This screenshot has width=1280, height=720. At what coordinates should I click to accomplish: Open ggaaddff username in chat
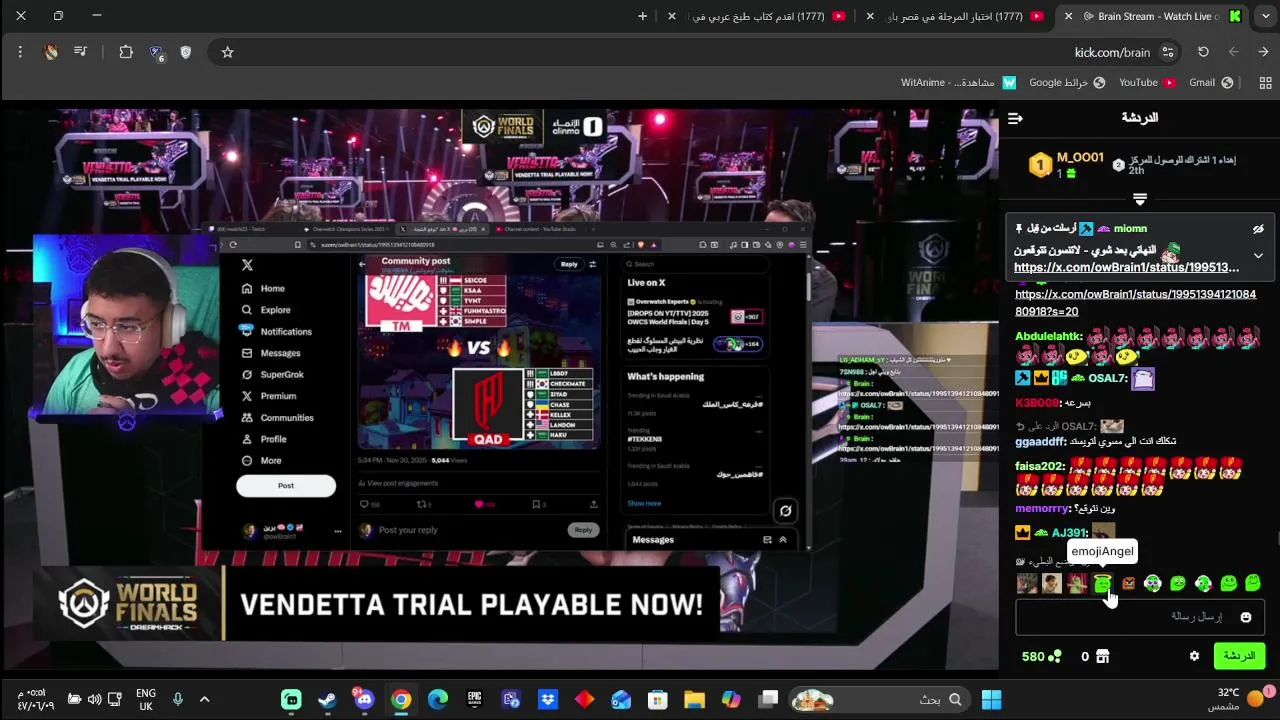[x=1040, y=441]
